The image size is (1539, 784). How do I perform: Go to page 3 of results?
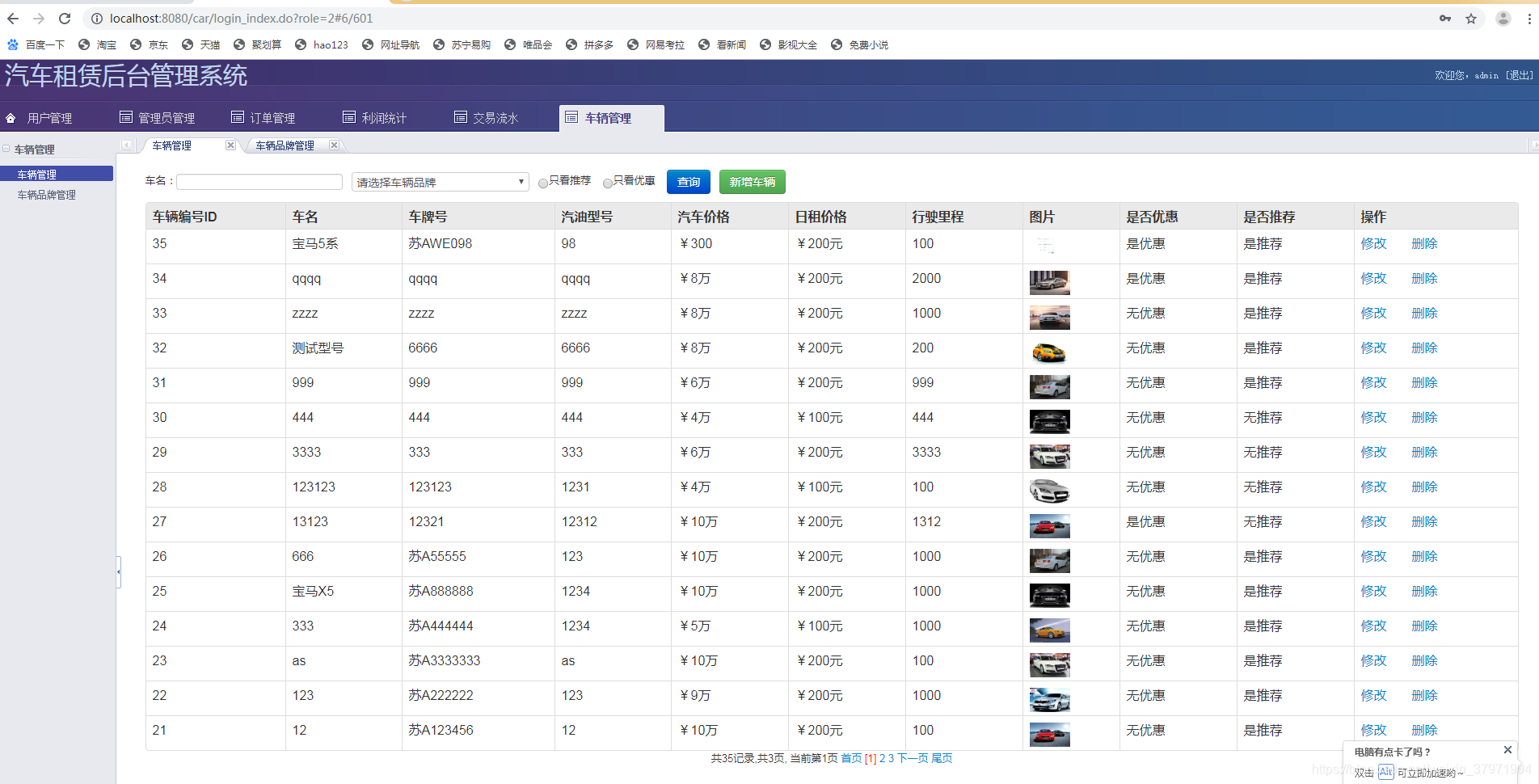[x=891, y=758]
